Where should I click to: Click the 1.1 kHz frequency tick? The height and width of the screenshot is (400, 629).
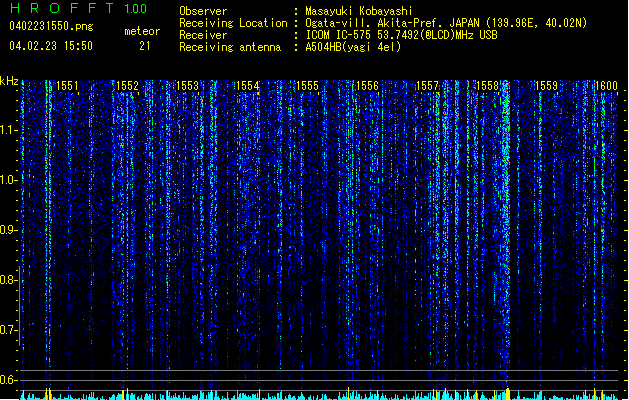coord(9,130)
